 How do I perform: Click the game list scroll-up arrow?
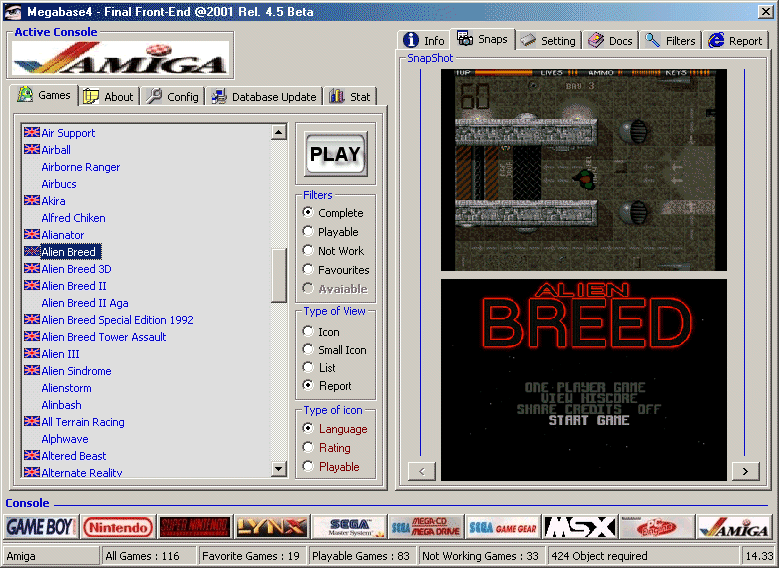(x=279, y=132)
